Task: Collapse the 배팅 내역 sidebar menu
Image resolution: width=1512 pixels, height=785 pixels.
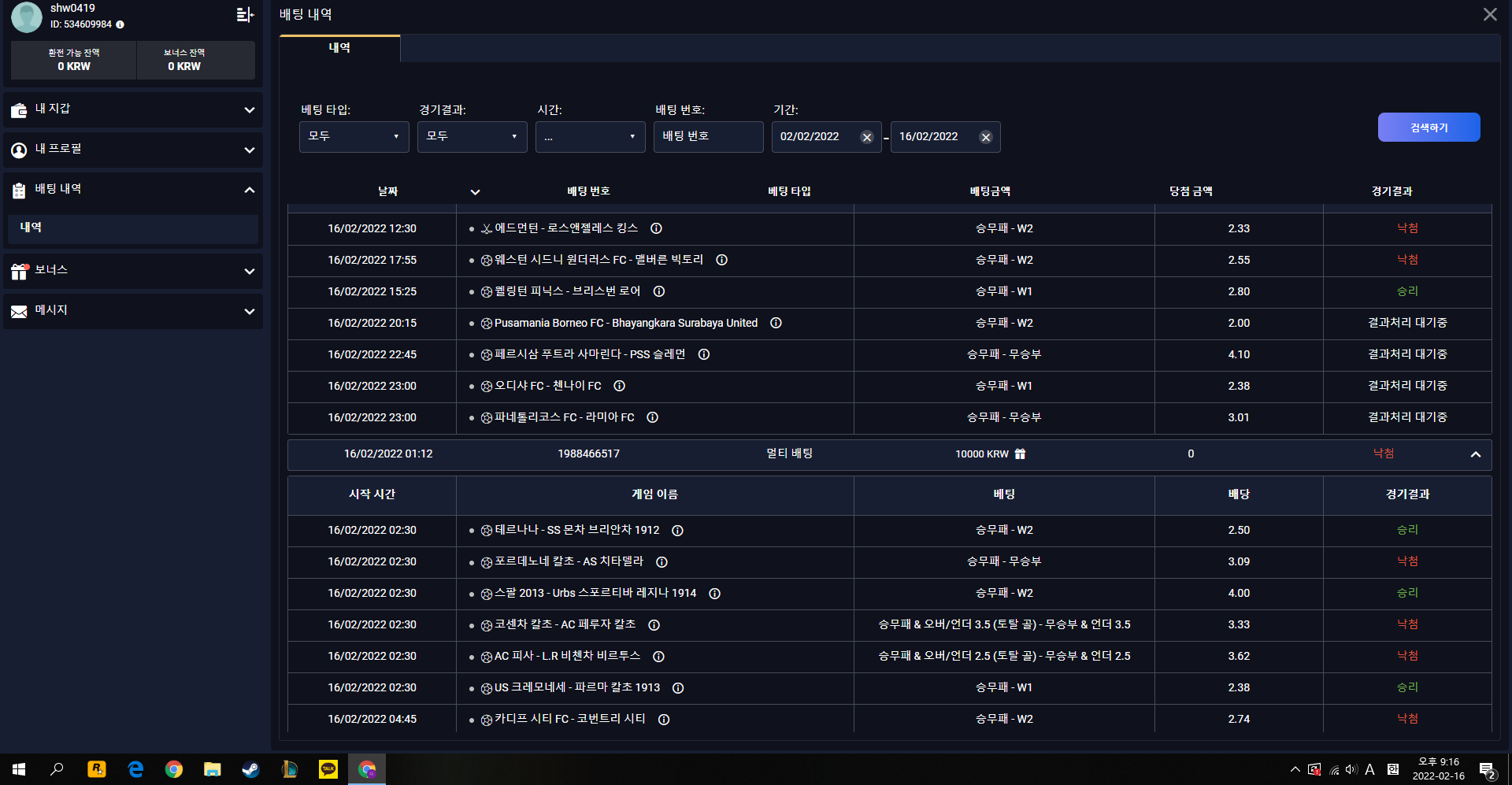Action: pos(250,191)
